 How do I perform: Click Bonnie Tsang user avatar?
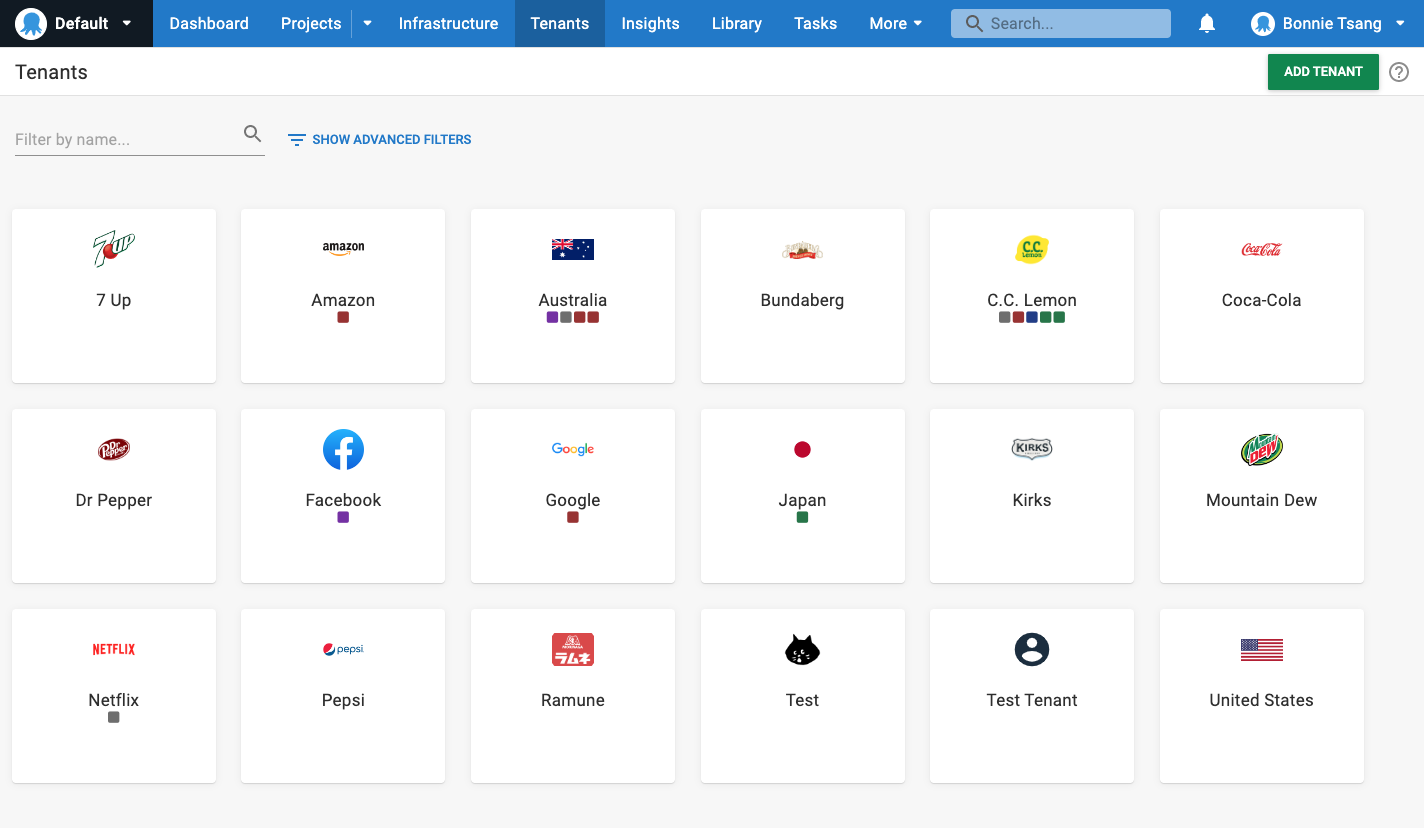[1263, 23]
